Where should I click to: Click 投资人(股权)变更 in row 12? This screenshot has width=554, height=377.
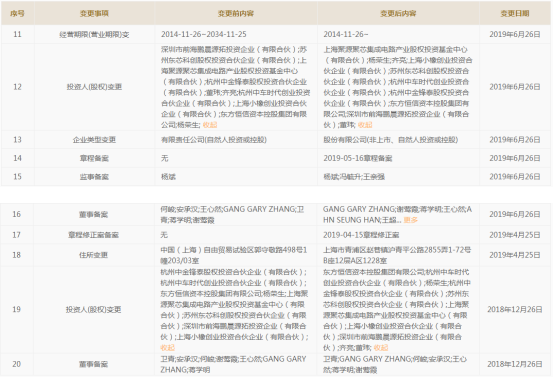[94, 87]
